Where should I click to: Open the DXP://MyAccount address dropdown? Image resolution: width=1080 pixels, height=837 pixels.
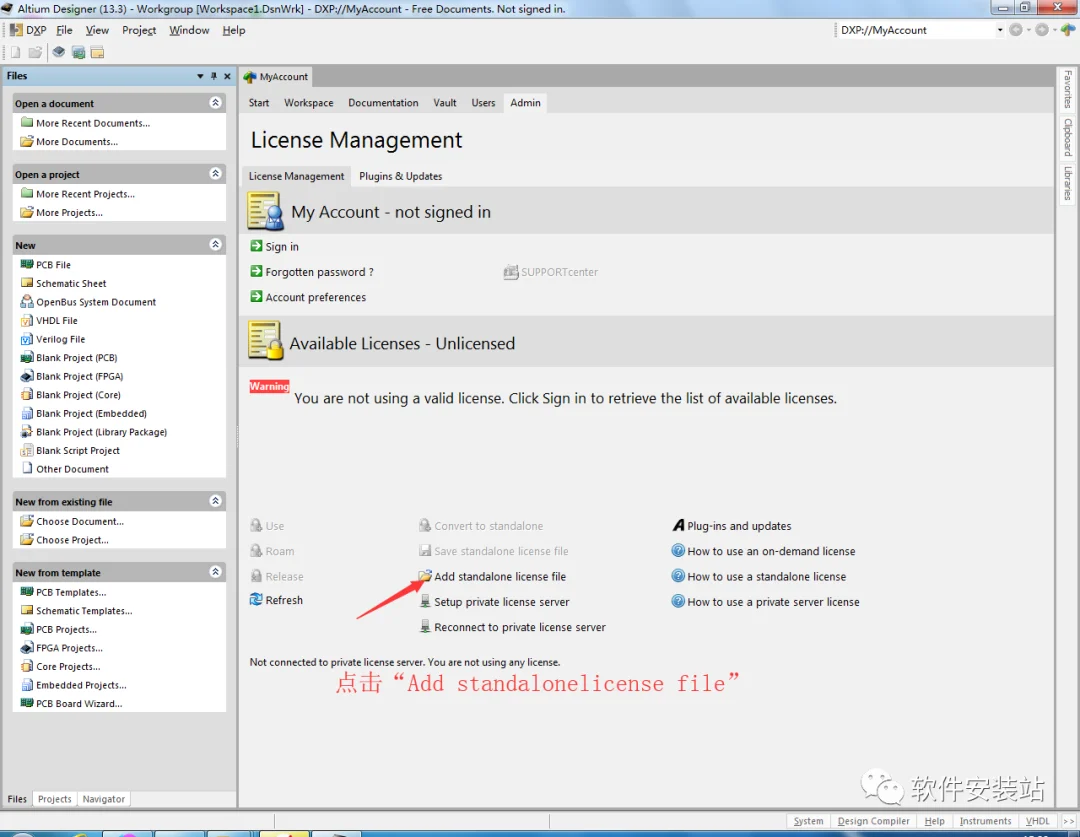click(999, 30)
